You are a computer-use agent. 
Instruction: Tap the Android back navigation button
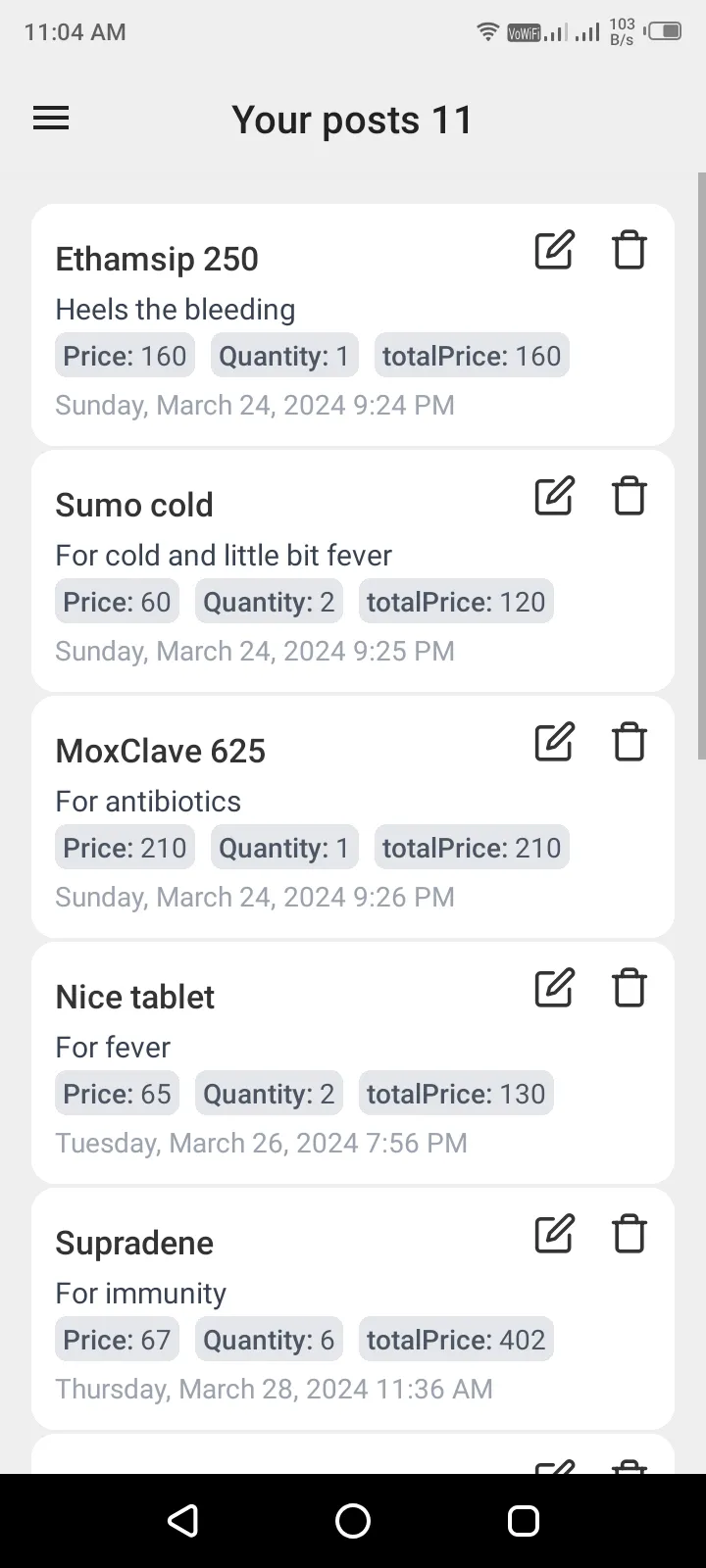click(x=182, y=1521)
